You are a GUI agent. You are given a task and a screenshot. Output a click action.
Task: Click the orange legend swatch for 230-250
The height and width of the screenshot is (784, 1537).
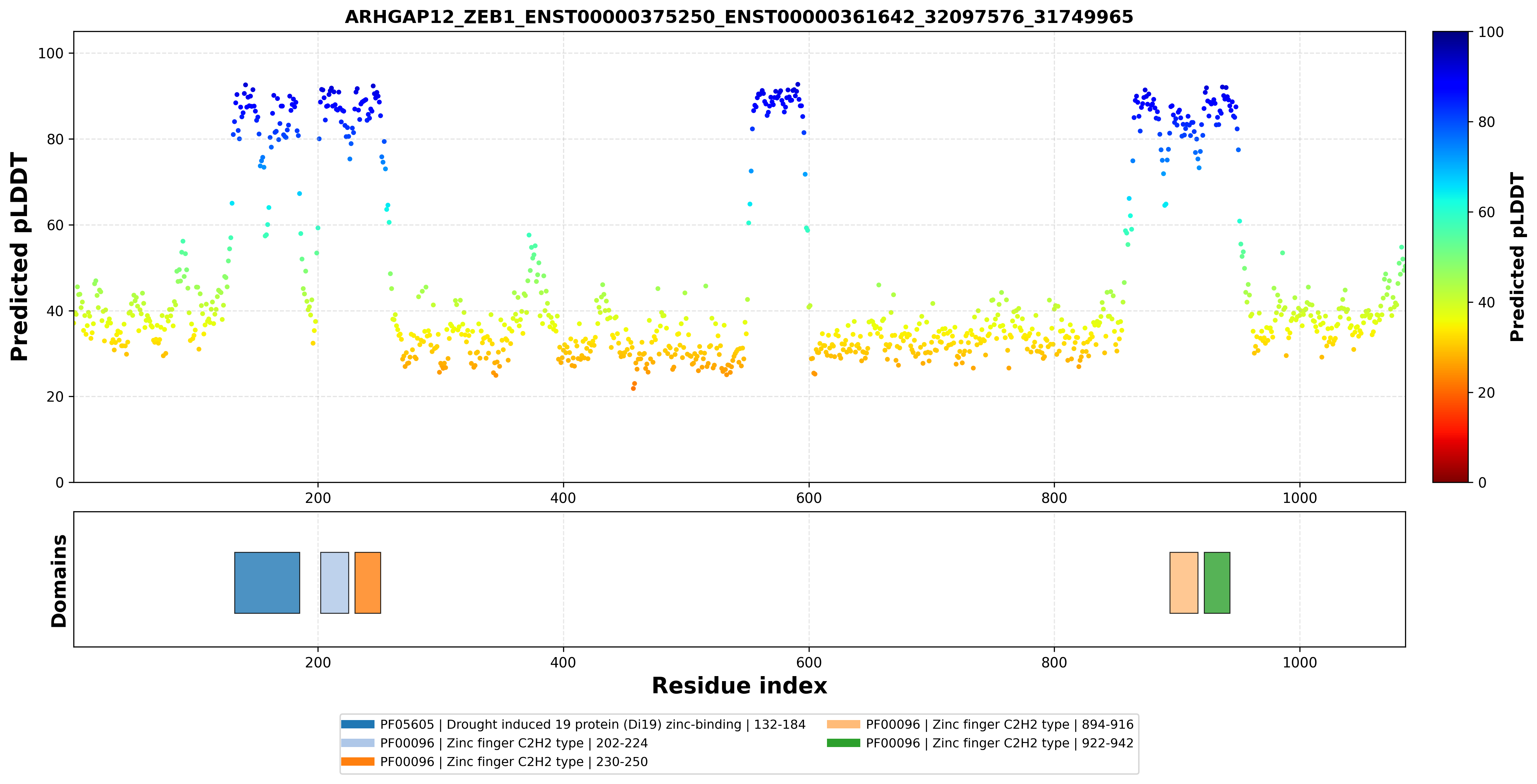click(358, 761)
